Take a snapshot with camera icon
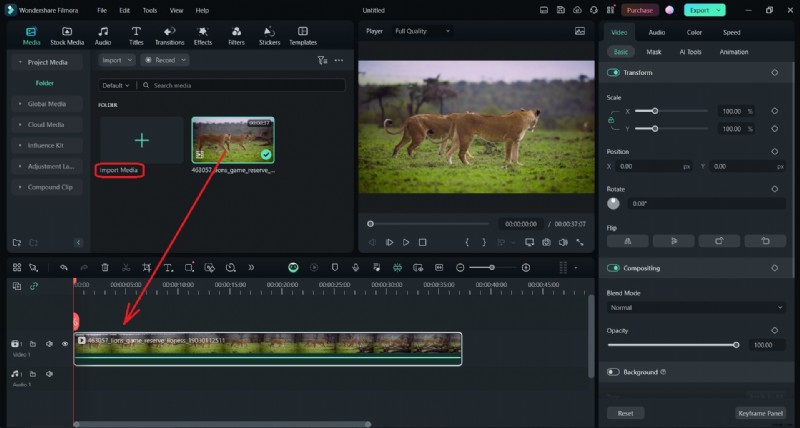 click(x=546, y=242)
